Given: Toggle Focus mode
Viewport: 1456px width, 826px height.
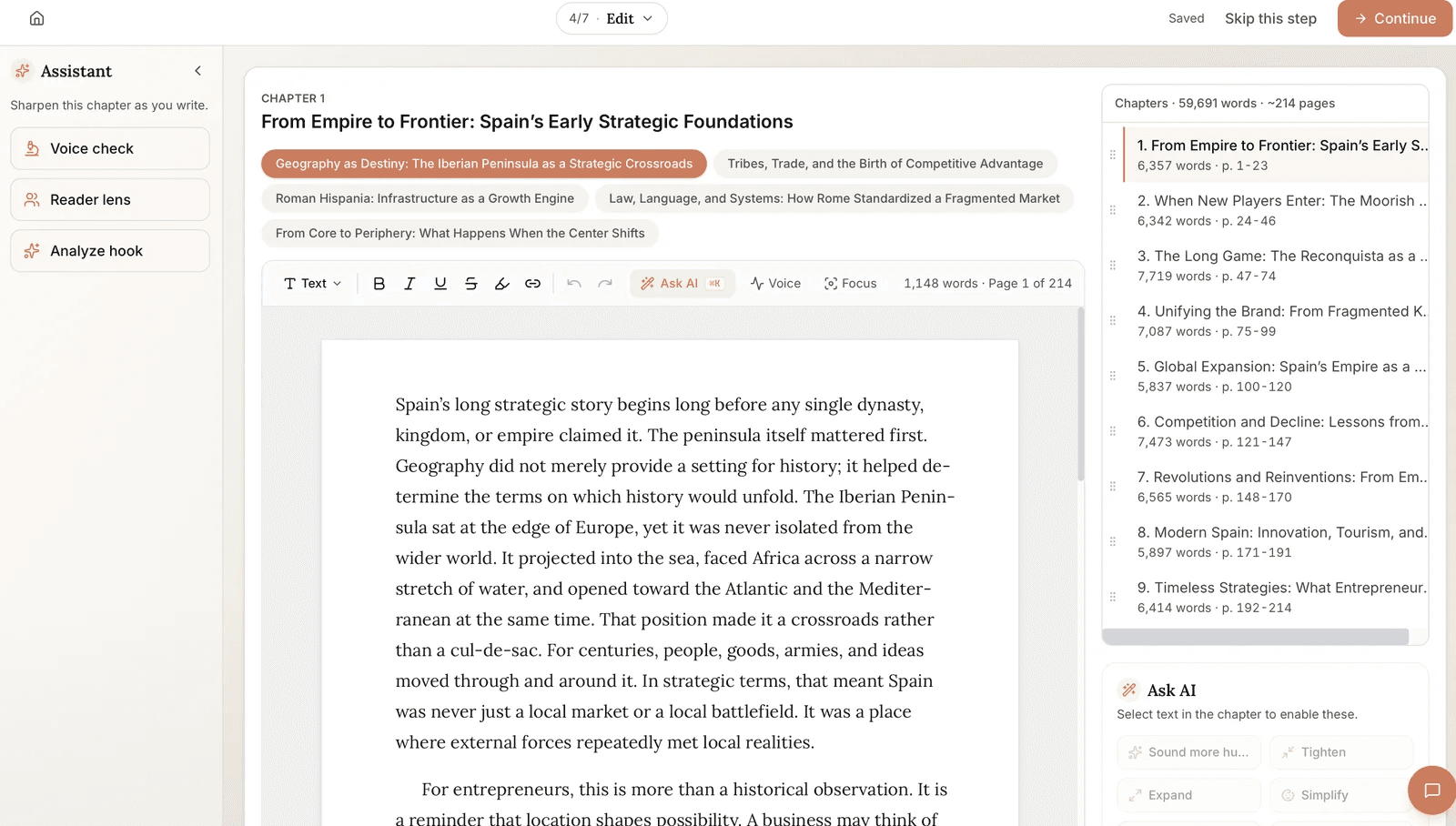Looking at the screenshot, I should pos(851,284).
